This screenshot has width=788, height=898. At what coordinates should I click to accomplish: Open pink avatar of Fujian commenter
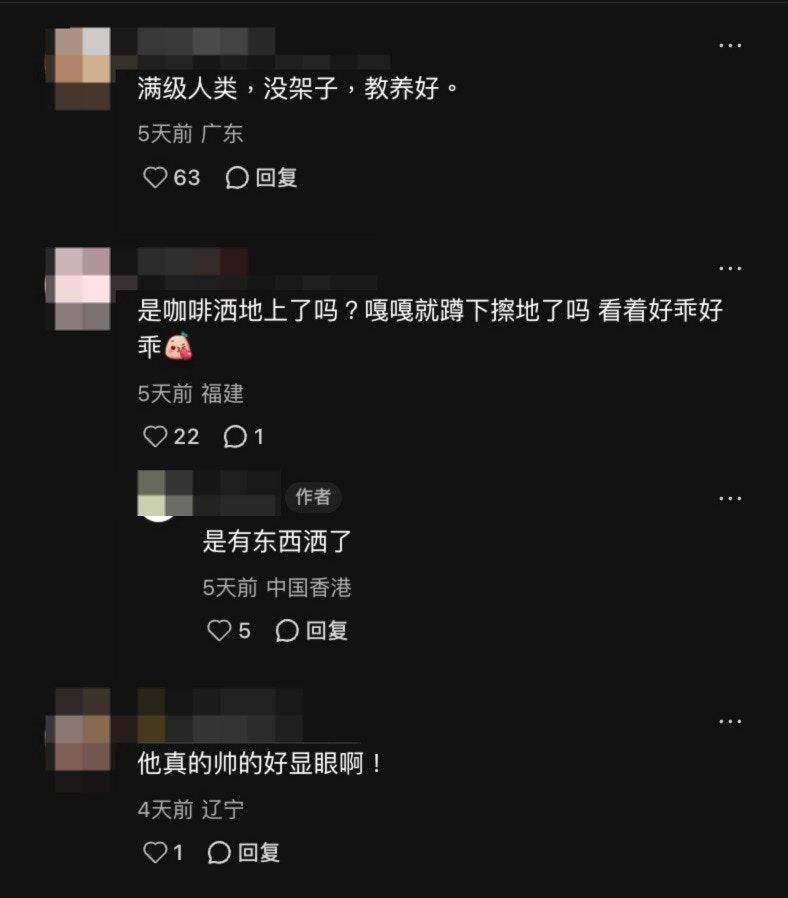(82, 289)
